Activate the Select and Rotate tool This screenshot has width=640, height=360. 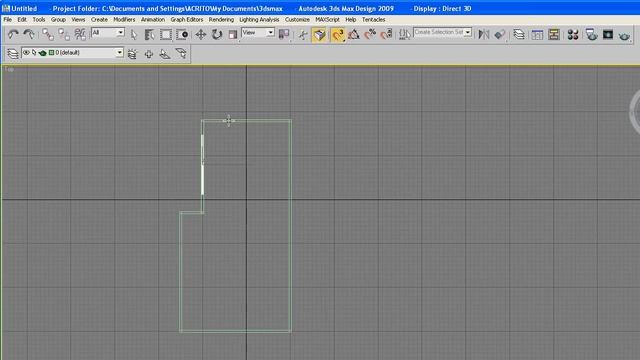click(217, 34)
